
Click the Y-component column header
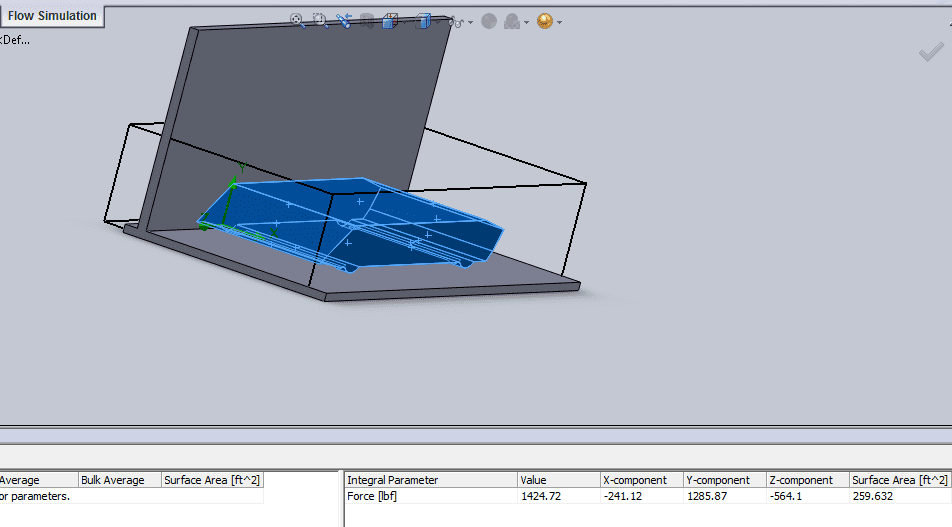(726, 480)
